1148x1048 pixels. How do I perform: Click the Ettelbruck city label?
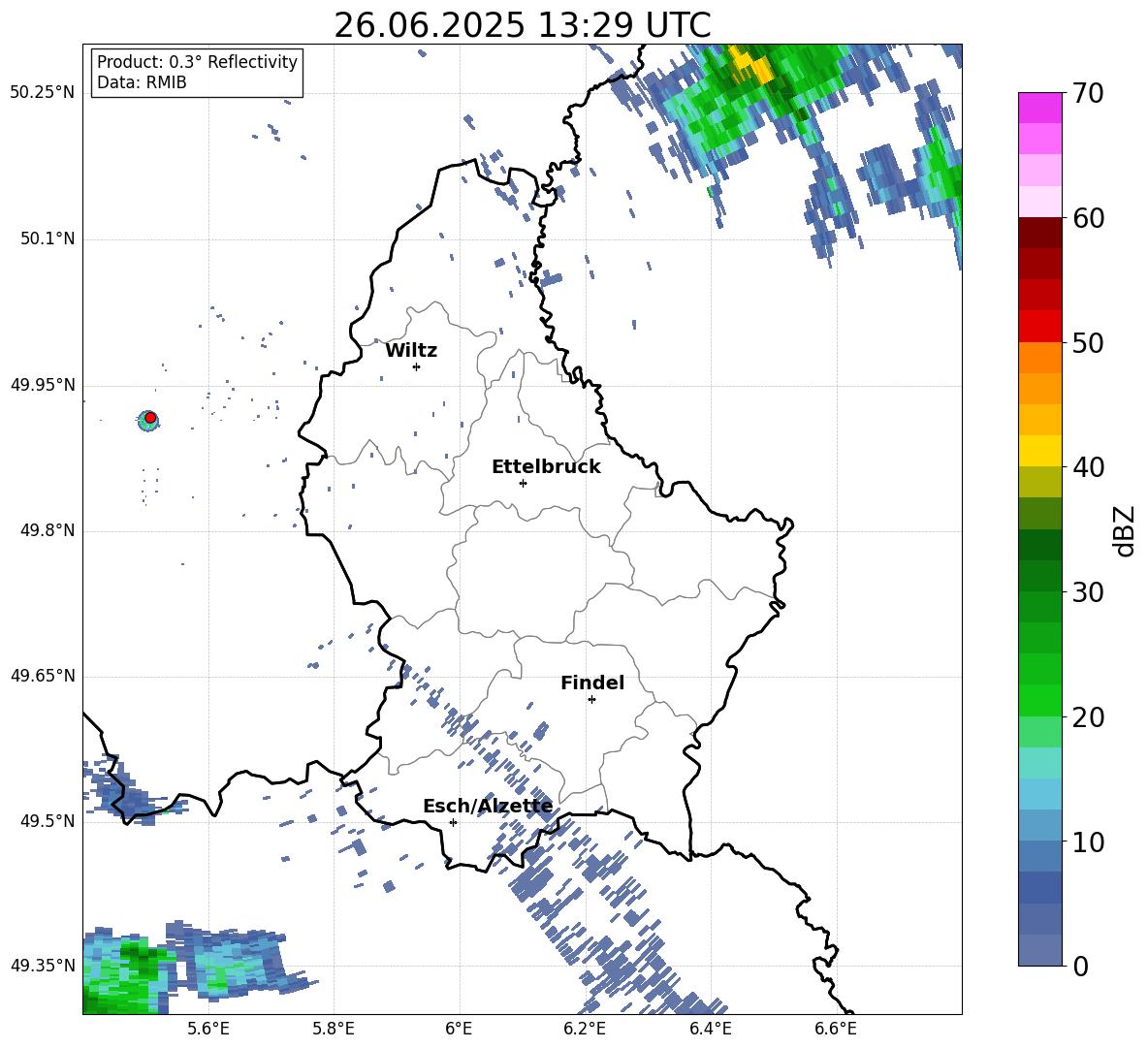tap(546, 467)
